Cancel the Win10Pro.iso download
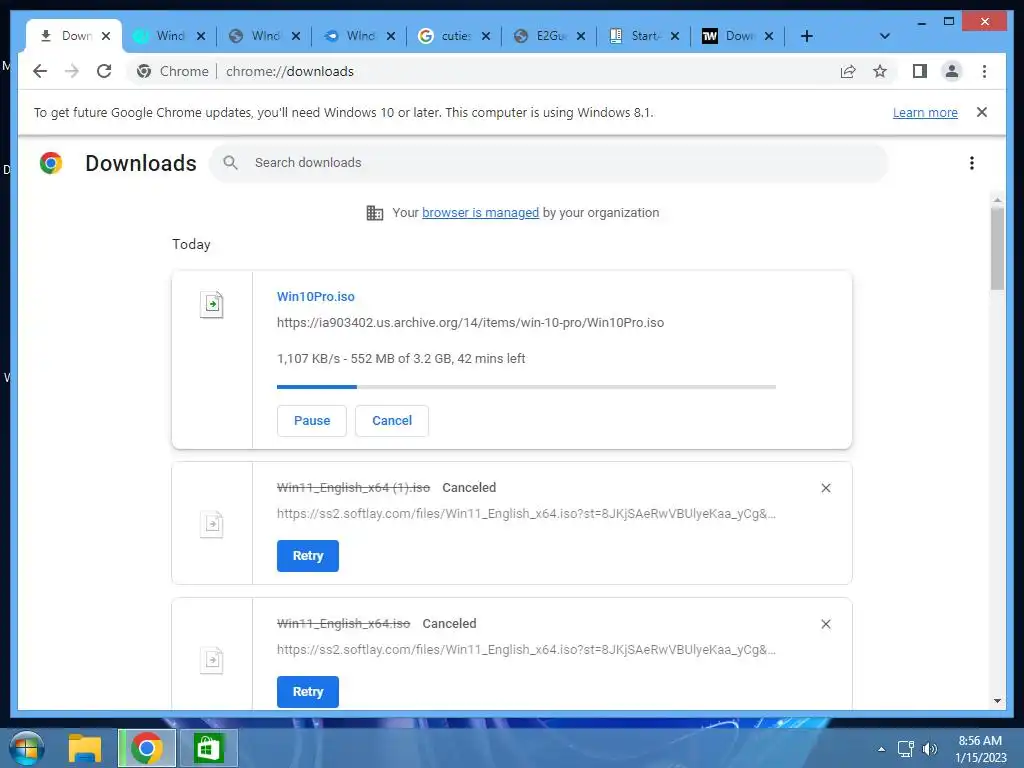 [x=392, y=421]
